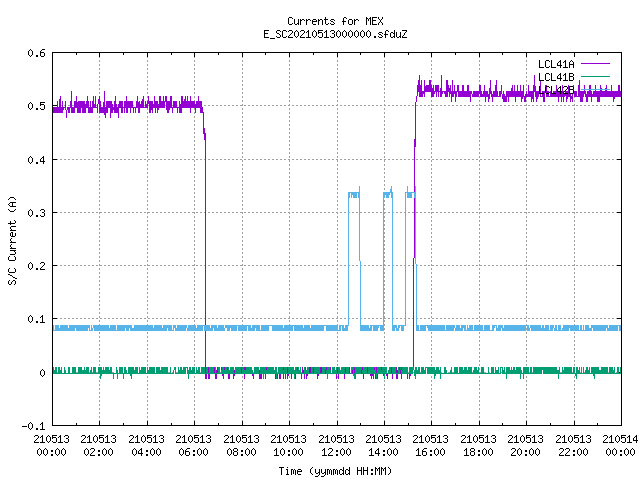Image resolution: width=640 pixels, height=480 pixels.
Task: Click the 0.5 y-axis tick value
Action: point(36,106)
